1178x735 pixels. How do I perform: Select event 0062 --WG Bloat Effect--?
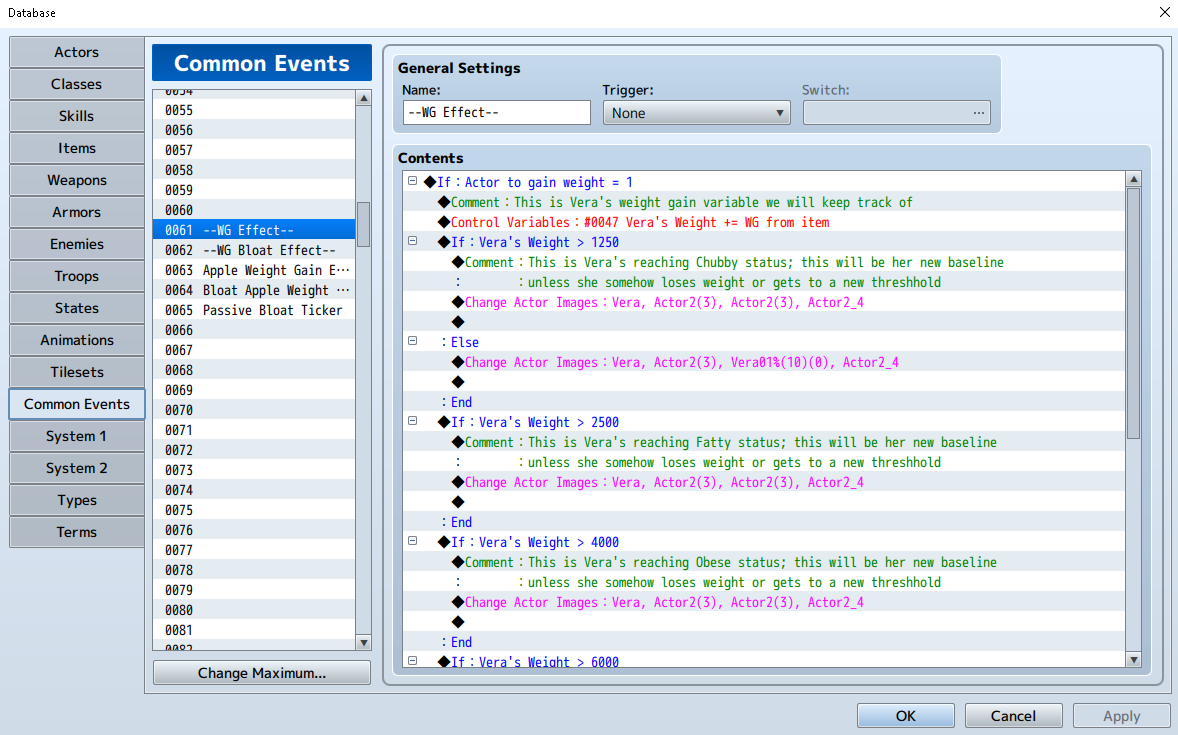[254, 250]
